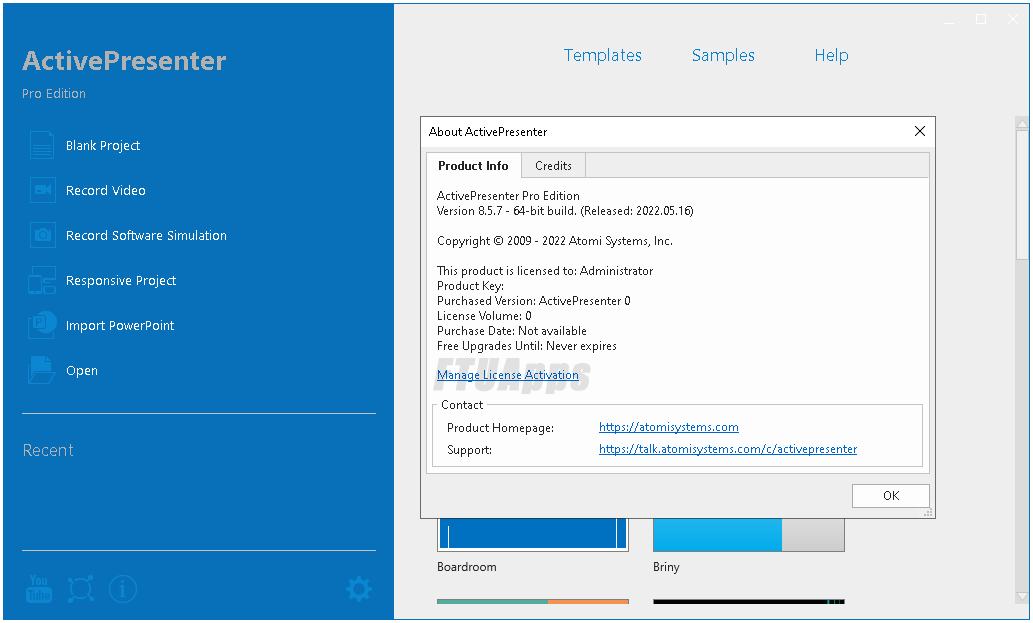Click the scrollbar down arrow
Viewport: 1033px width, 623px height.
[x=1022, y=597]
